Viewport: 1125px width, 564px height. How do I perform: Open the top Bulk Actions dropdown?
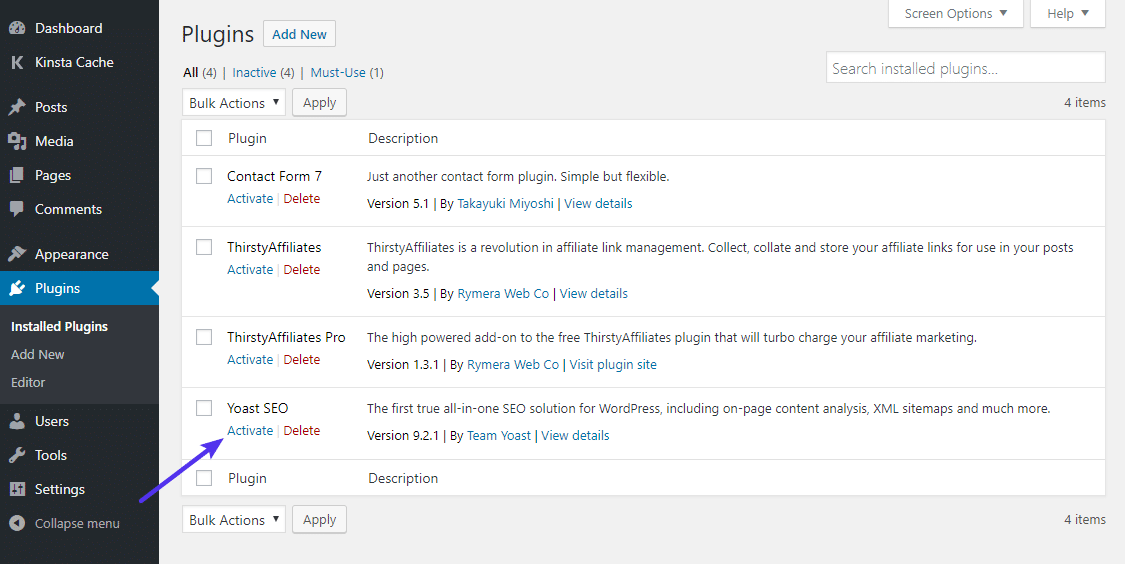pos(233,103)
